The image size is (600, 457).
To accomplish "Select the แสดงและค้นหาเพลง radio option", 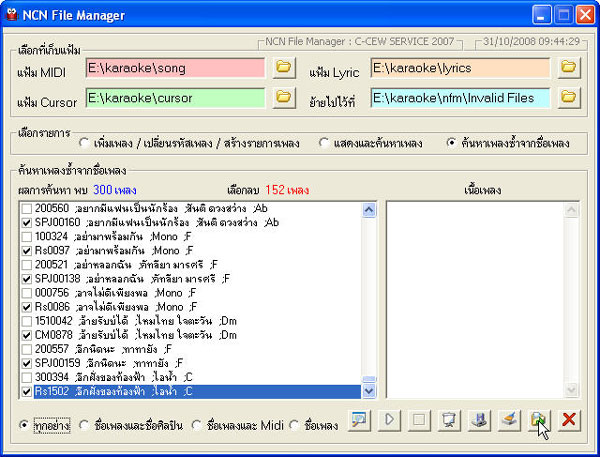I will point(325,143).
